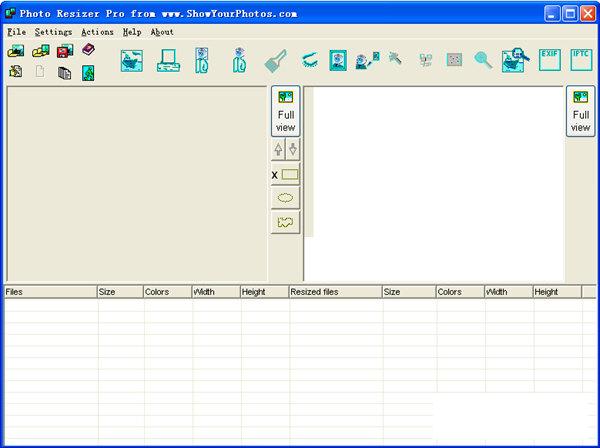Image resolution: width=600 pixels, height=448 pixels.
Task: Click the left Full view button
Action: click(x=286, y=111)
